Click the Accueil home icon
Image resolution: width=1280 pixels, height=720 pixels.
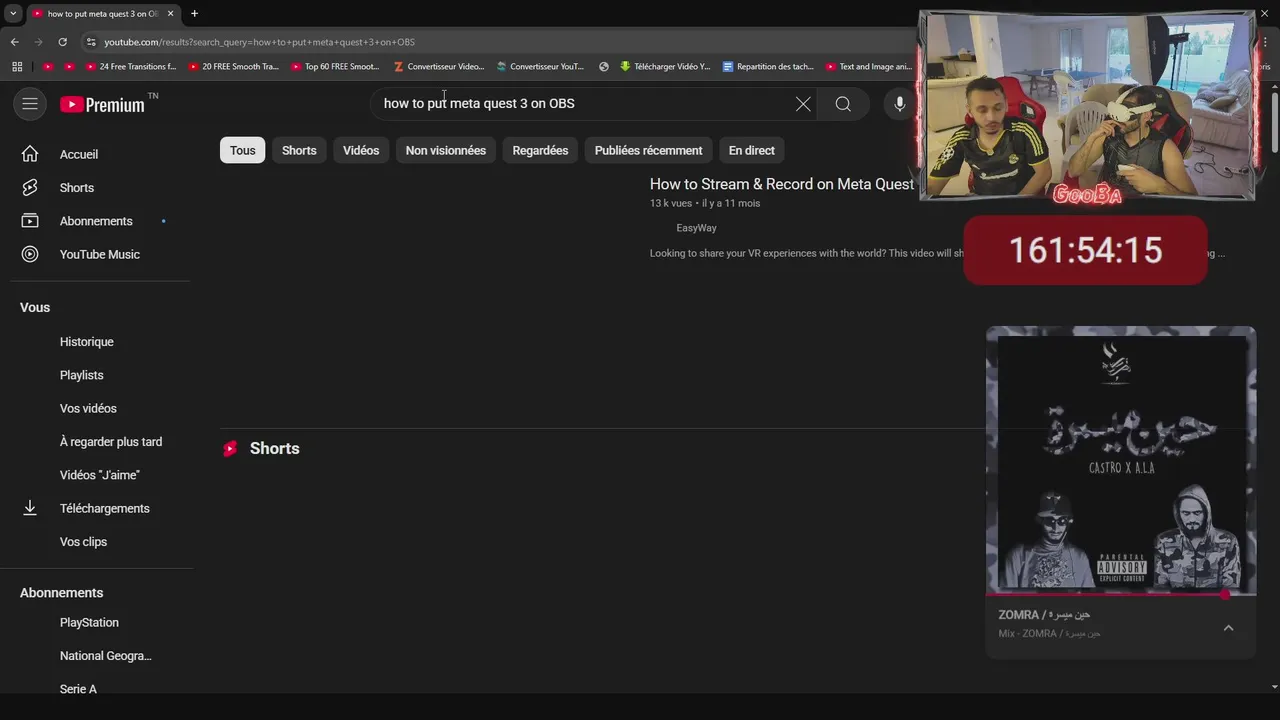pos(30,154)
